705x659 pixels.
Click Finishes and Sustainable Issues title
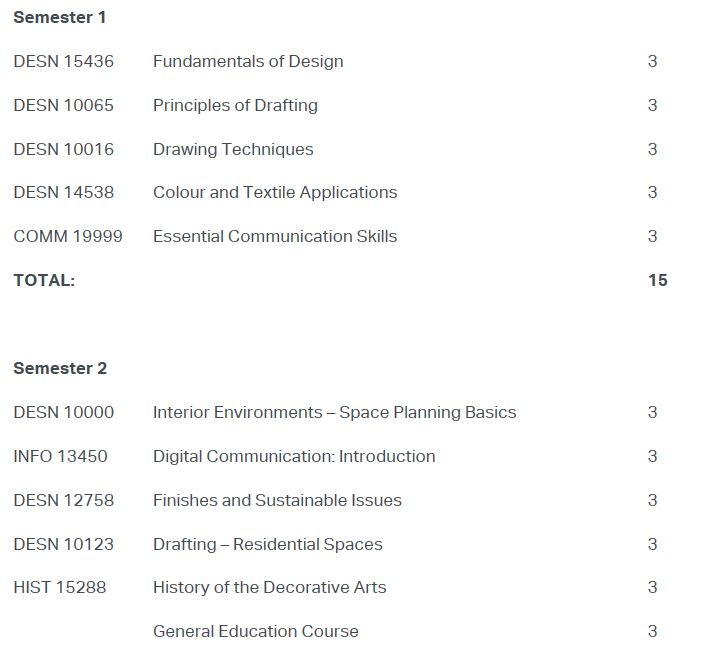[x=277, y=500]
